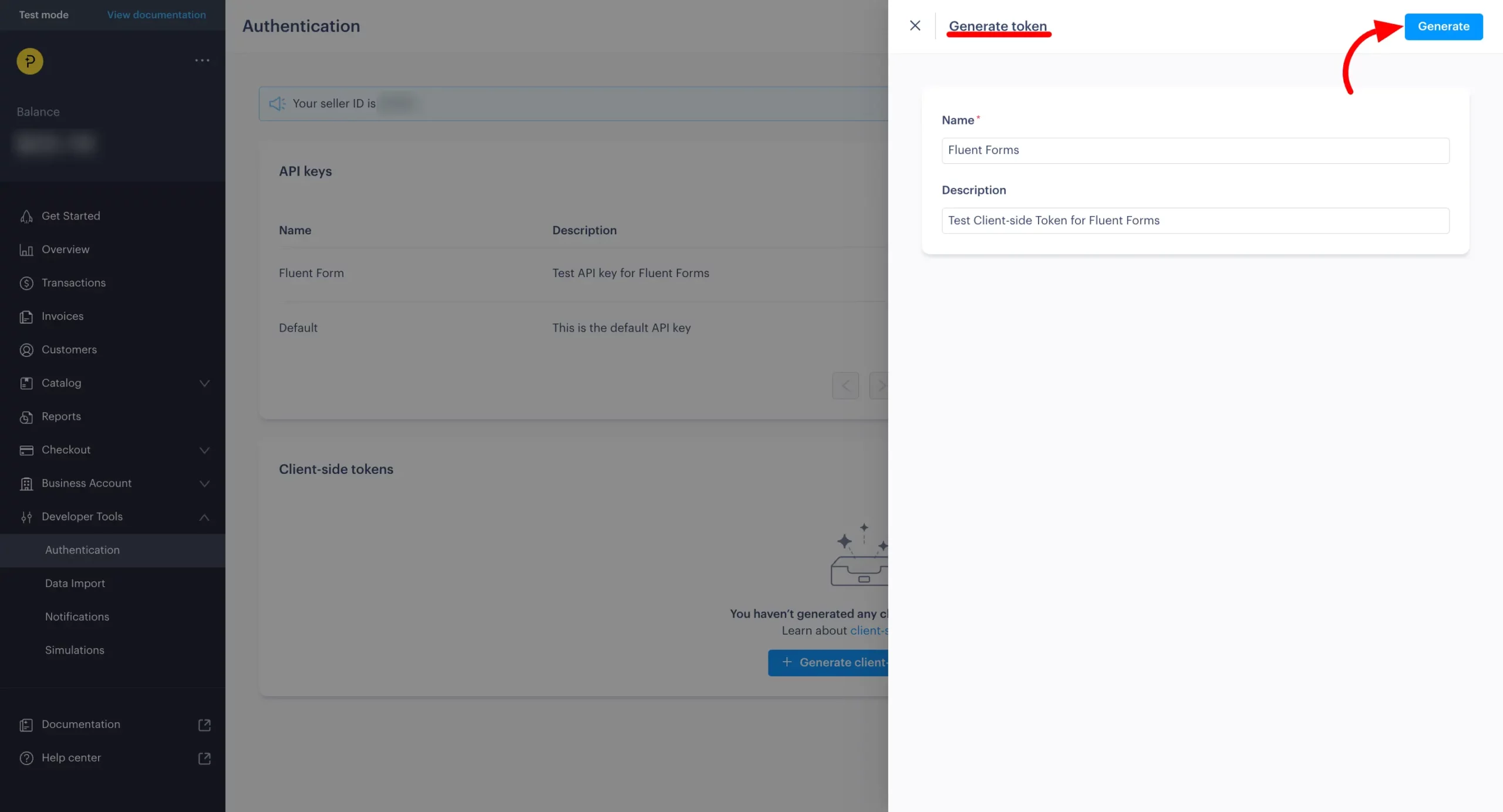Click the Transactions dollar icon

click(x=26, y=284)
